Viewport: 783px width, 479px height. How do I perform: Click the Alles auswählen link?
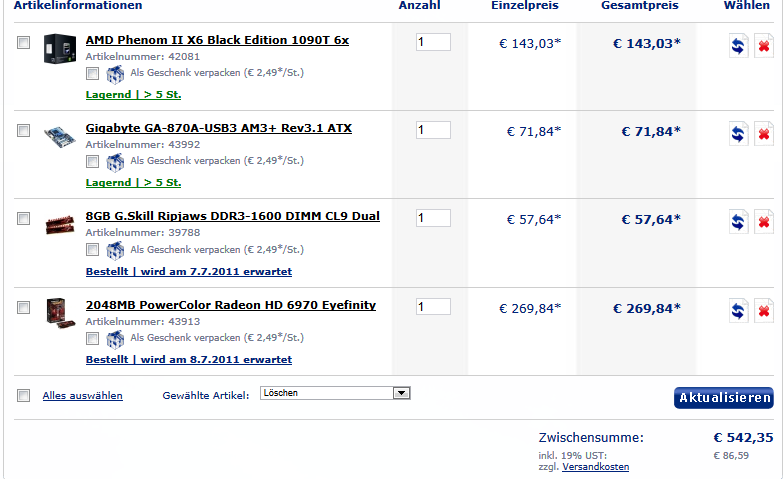pyautogui.click(x=82, y=396)
